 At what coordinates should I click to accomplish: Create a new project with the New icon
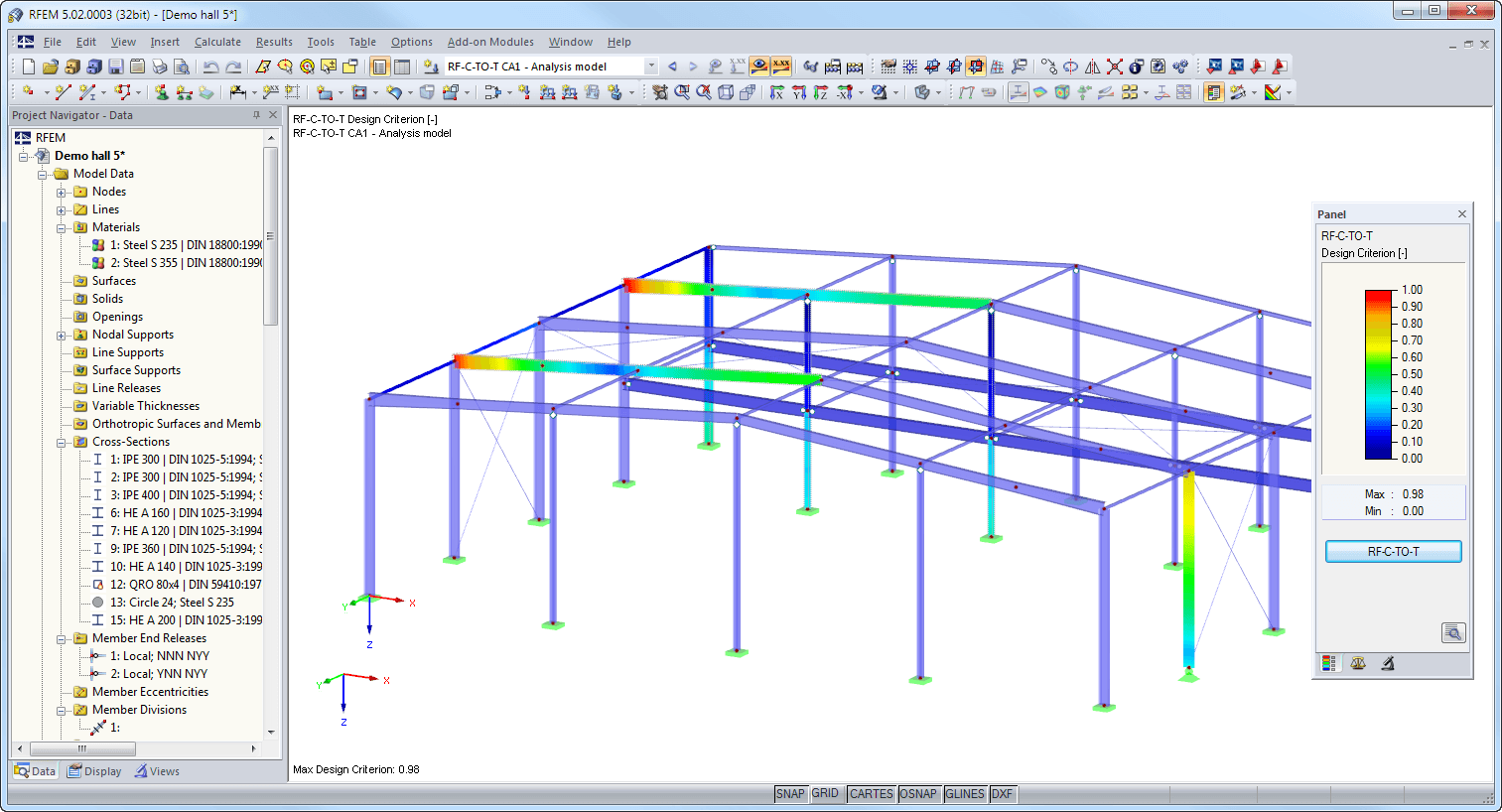click(x=27, y=66)
